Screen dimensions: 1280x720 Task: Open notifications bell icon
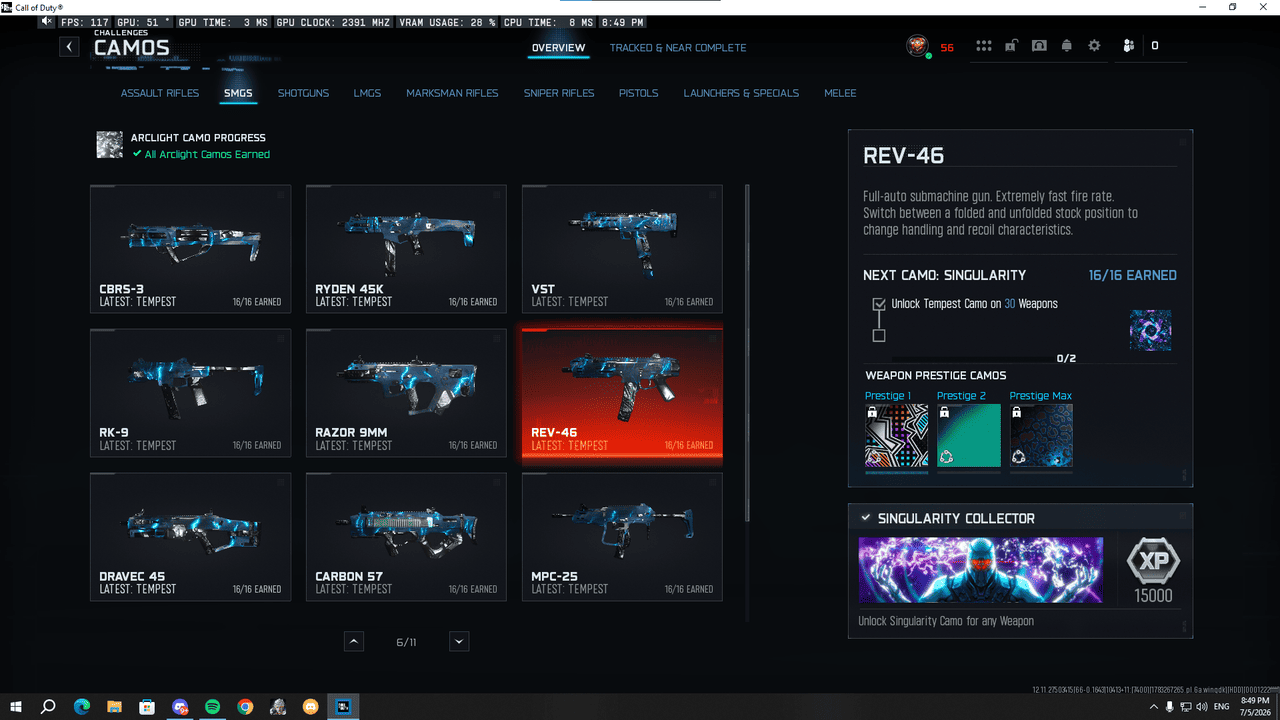[x=1067, y=46]
